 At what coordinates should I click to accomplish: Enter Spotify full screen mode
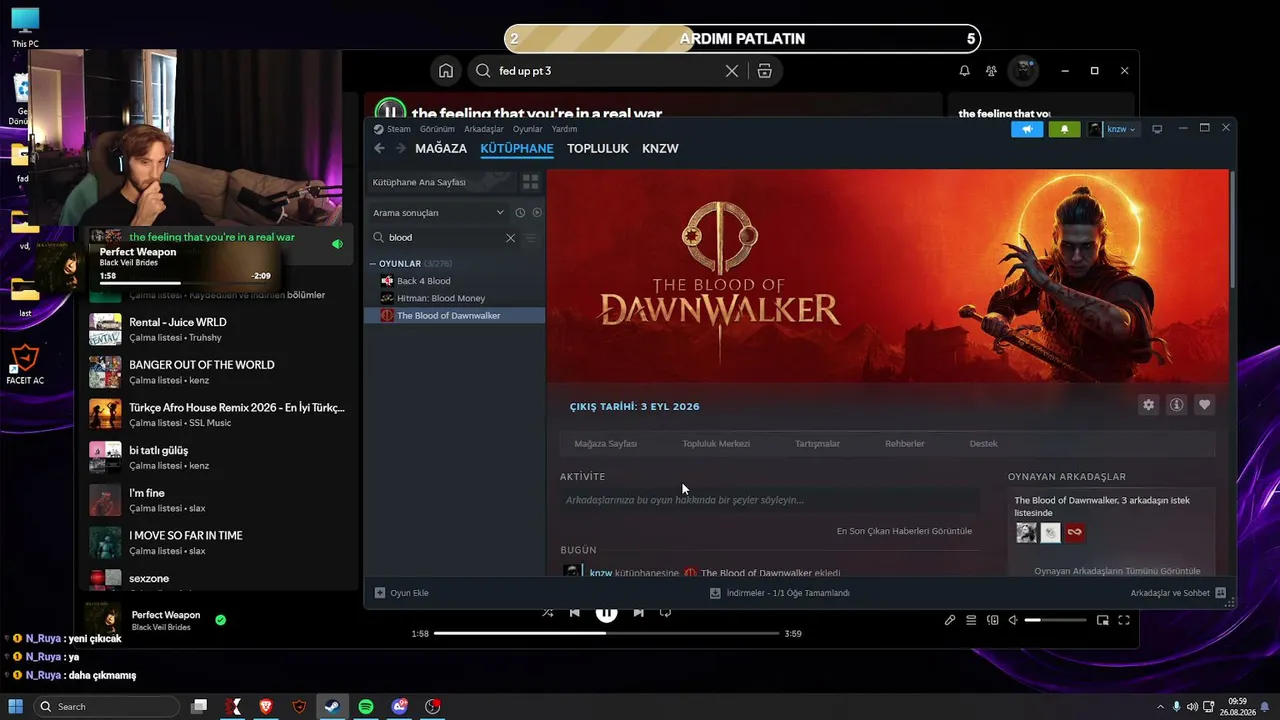(1124, 620)
